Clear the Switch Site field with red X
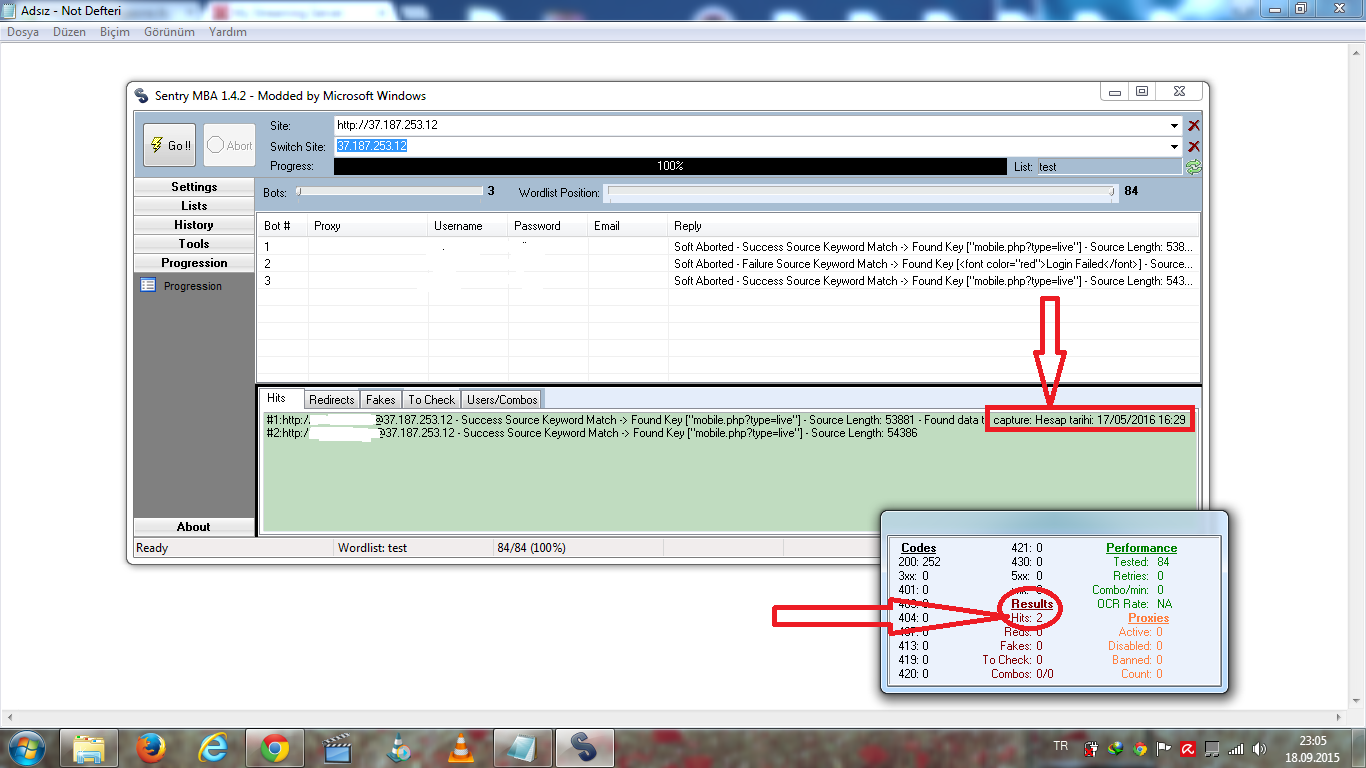This screenshot has width=1366, height=768. [x=1193, y=146]
